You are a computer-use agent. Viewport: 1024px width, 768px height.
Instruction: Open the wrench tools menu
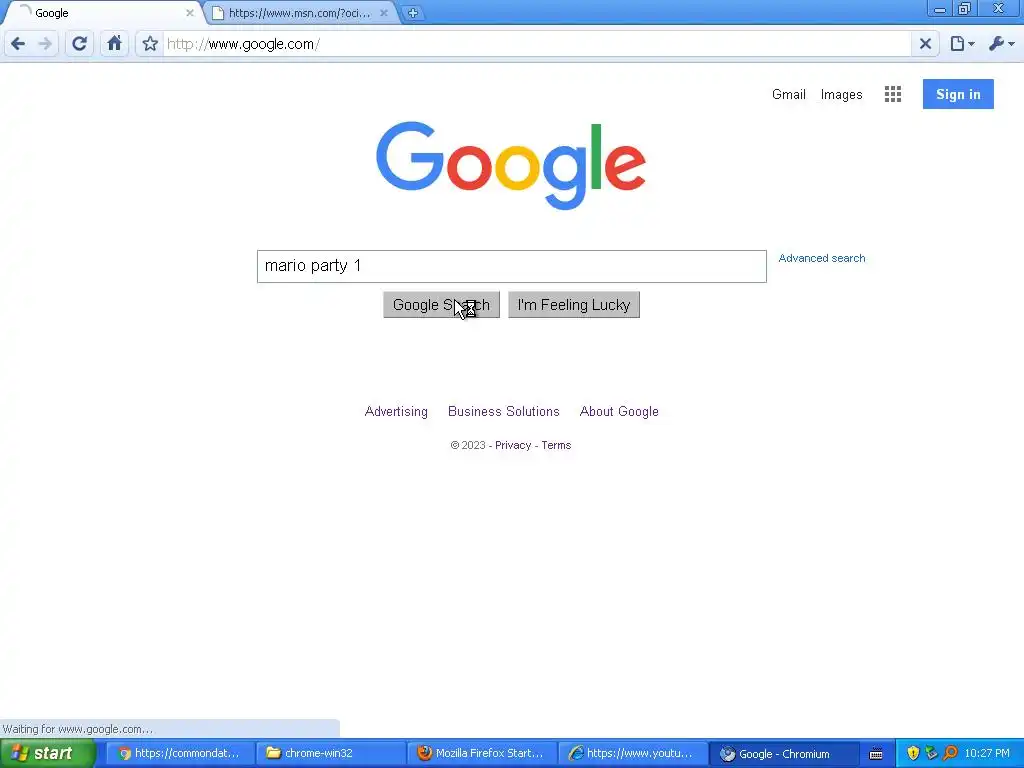[x=1001, y=44]
